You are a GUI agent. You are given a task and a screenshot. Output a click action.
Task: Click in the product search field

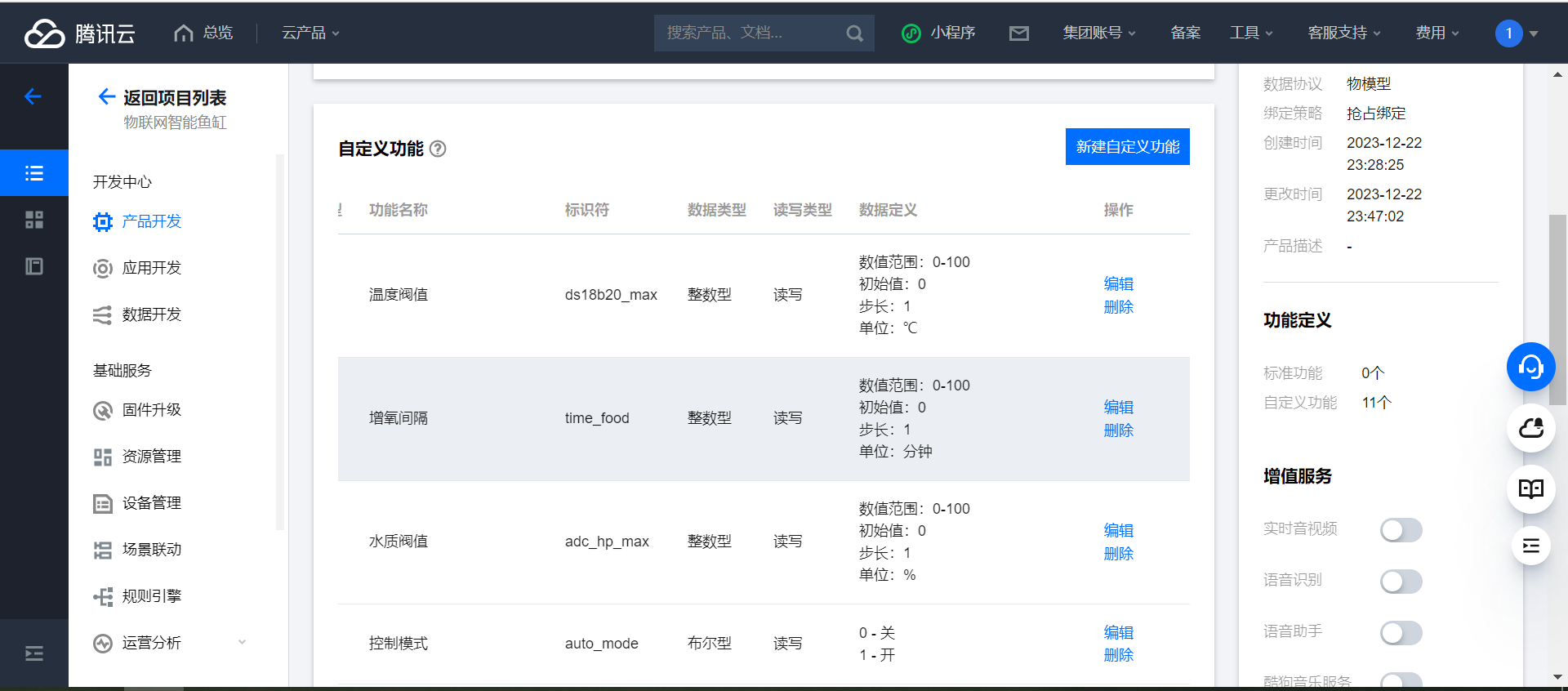(747, 33)
